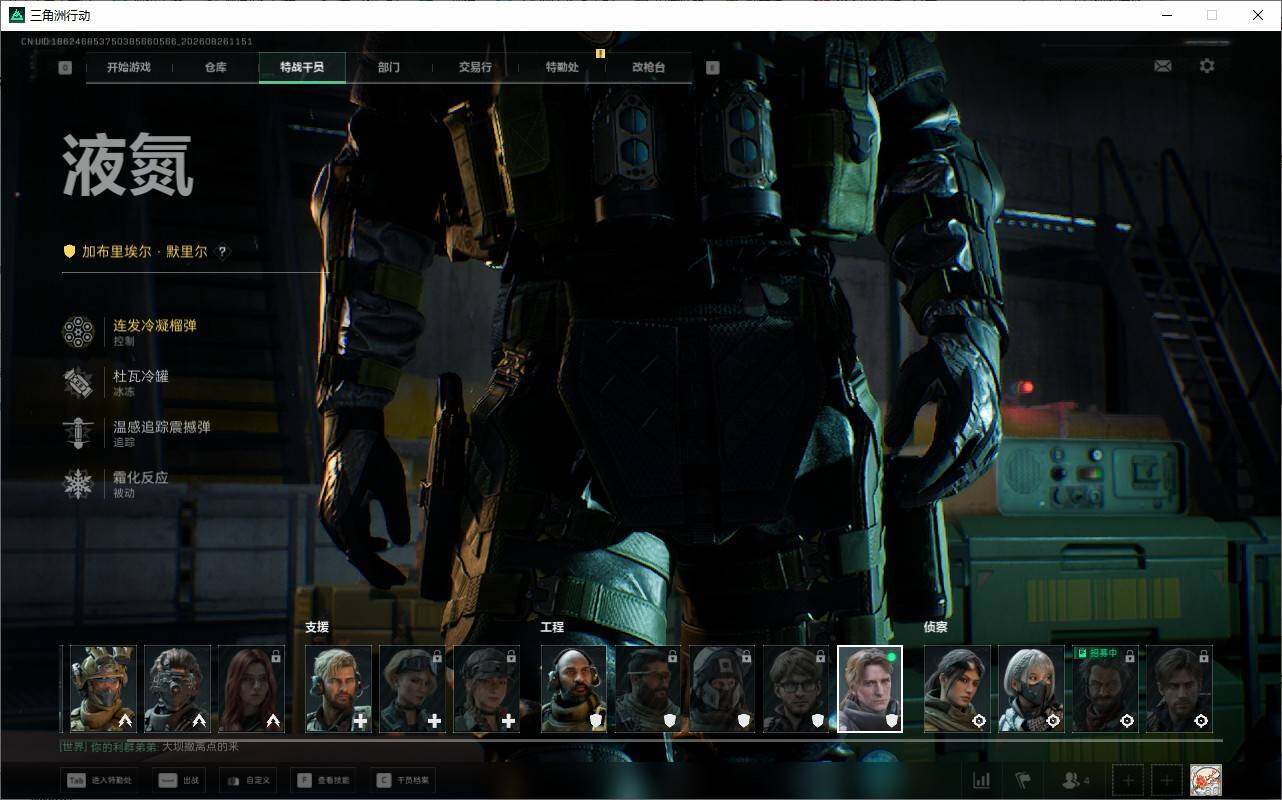Open the 自定义 customize button
Screen dimensions: 1282x800
point(247,779)
